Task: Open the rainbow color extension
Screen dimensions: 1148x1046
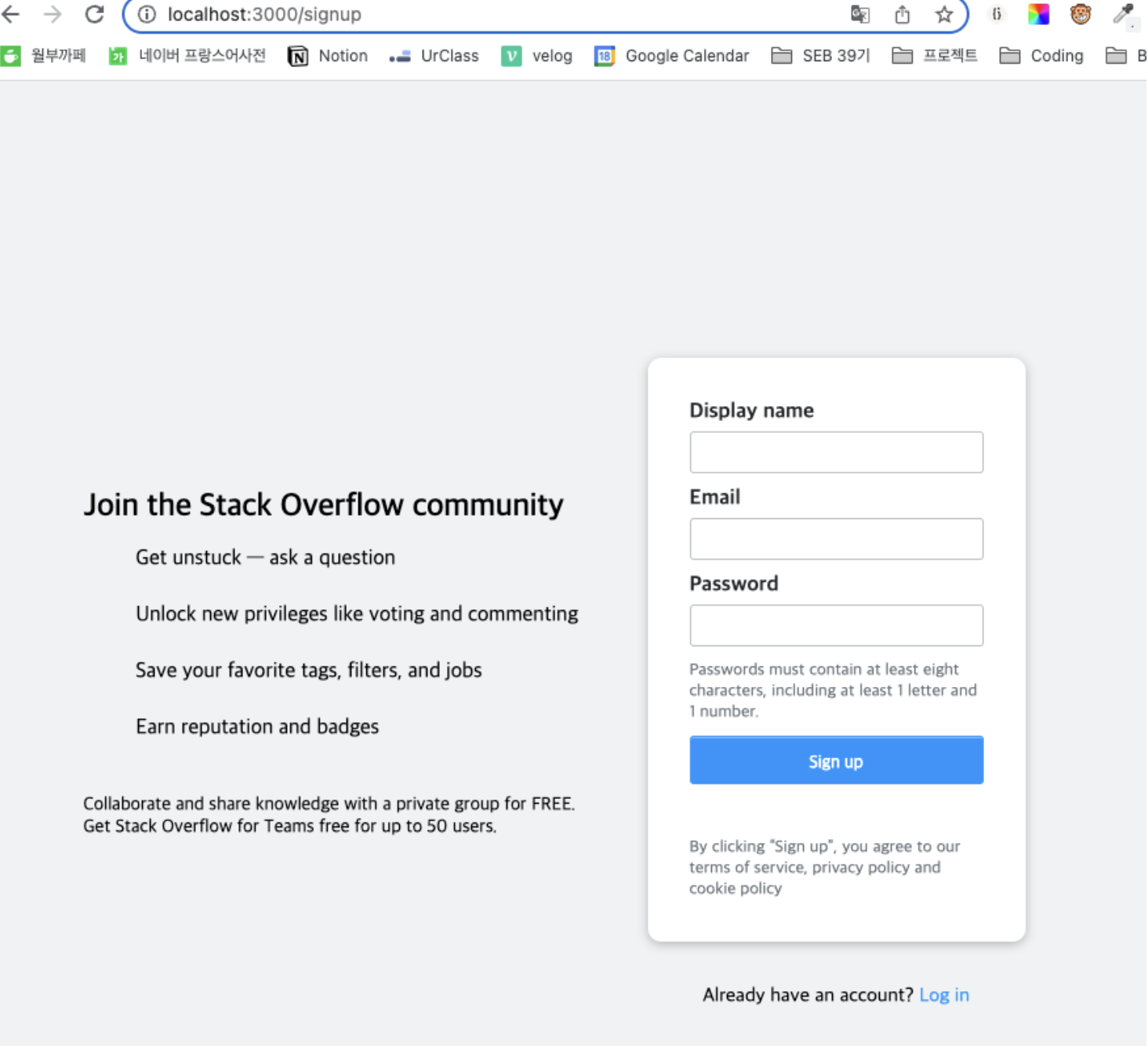Action: pyautogui.click(x=1039, y=14)
